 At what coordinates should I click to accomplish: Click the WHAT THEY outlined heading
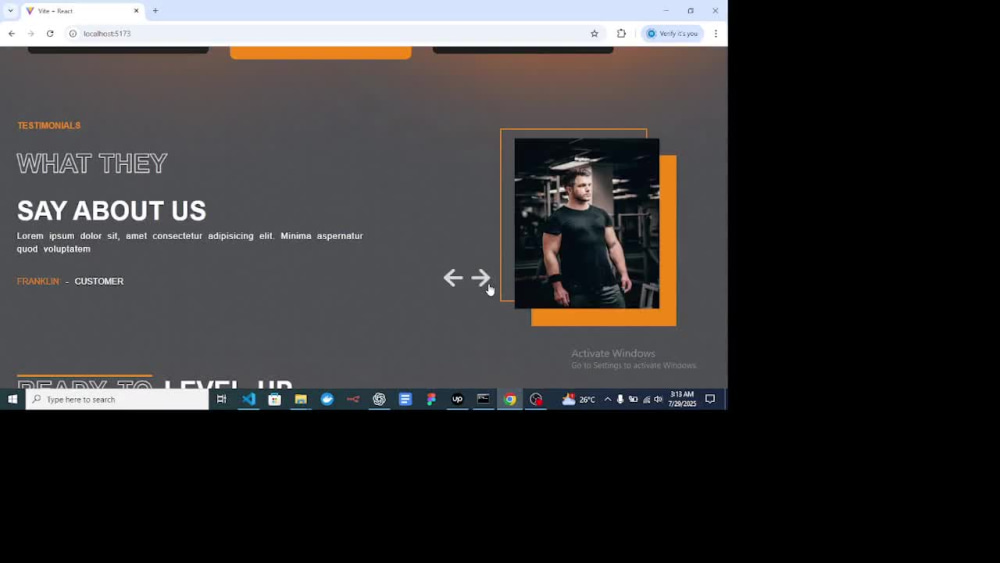pos(92,163)
